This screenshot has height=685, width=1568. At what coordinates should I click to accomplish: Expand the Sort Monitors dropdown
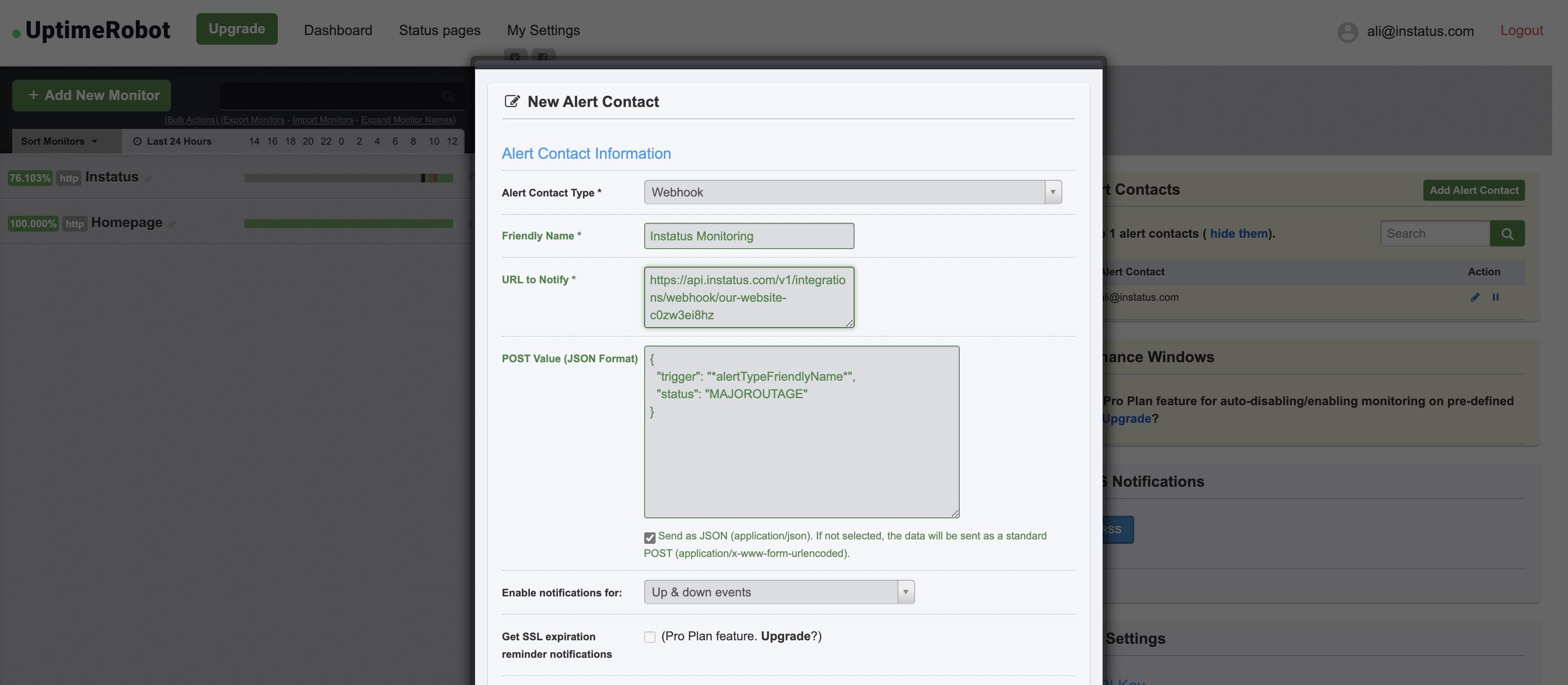coord(59,141)
